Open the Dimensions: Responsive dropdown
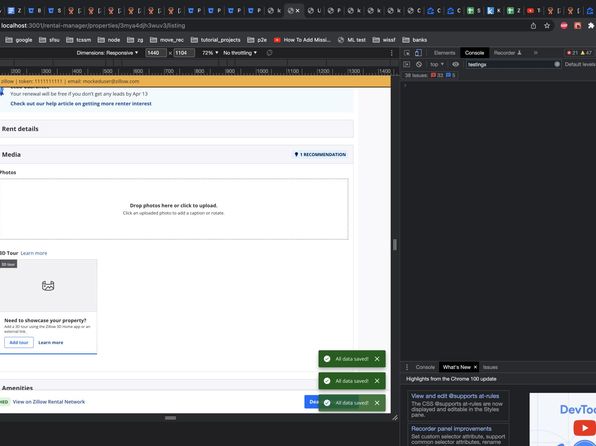Screen dimensions: 596x446 pyautogui.click(x=107, y=53)
